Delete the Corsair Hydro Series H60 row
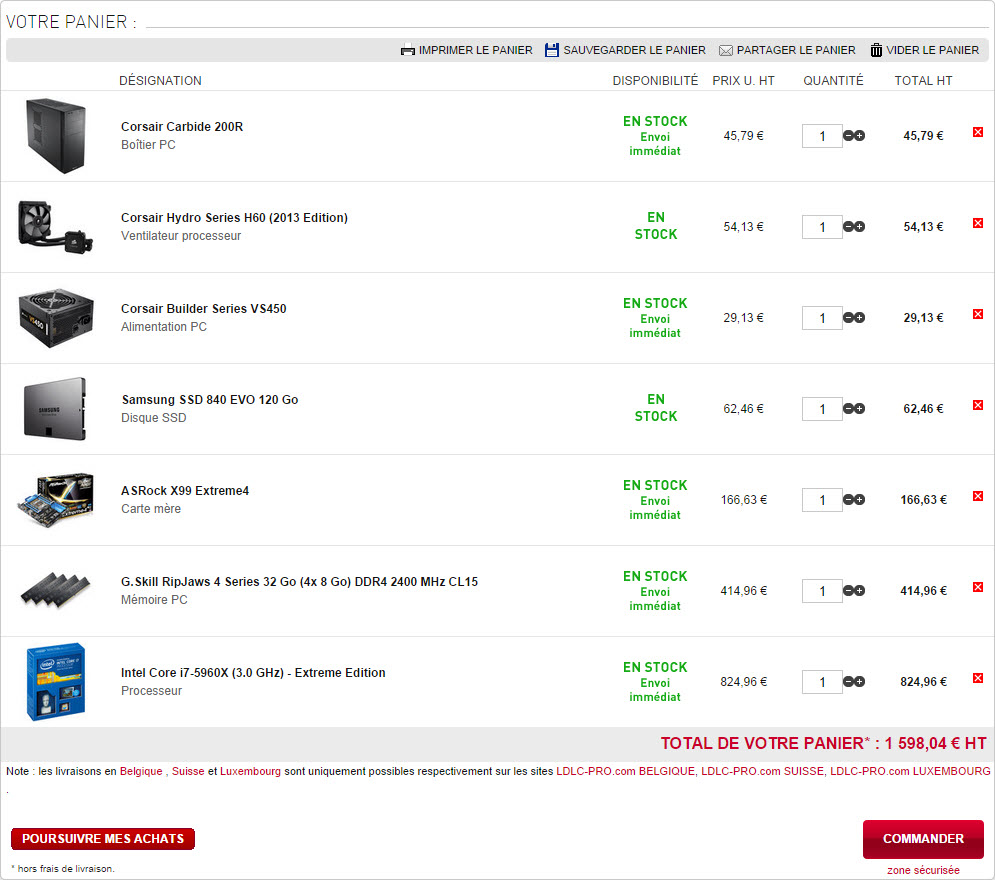The width and height of the screenshot is (995, 880). click(978, 223)
